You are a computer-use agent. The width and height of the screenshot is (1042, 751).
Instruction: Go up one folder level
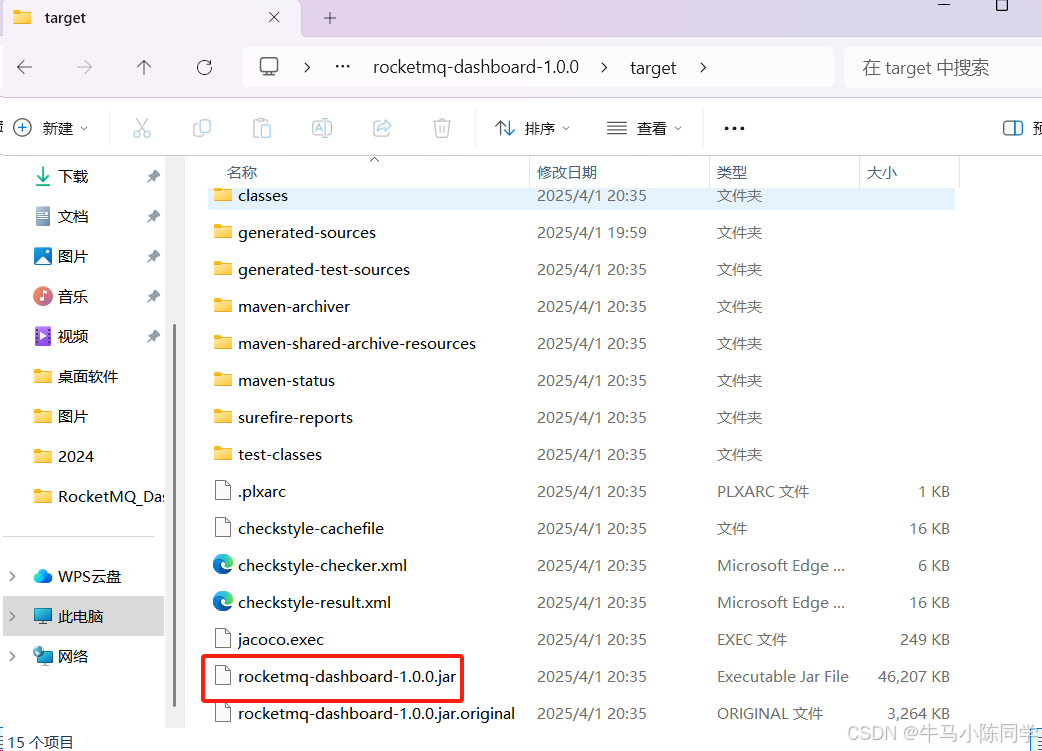144,67
